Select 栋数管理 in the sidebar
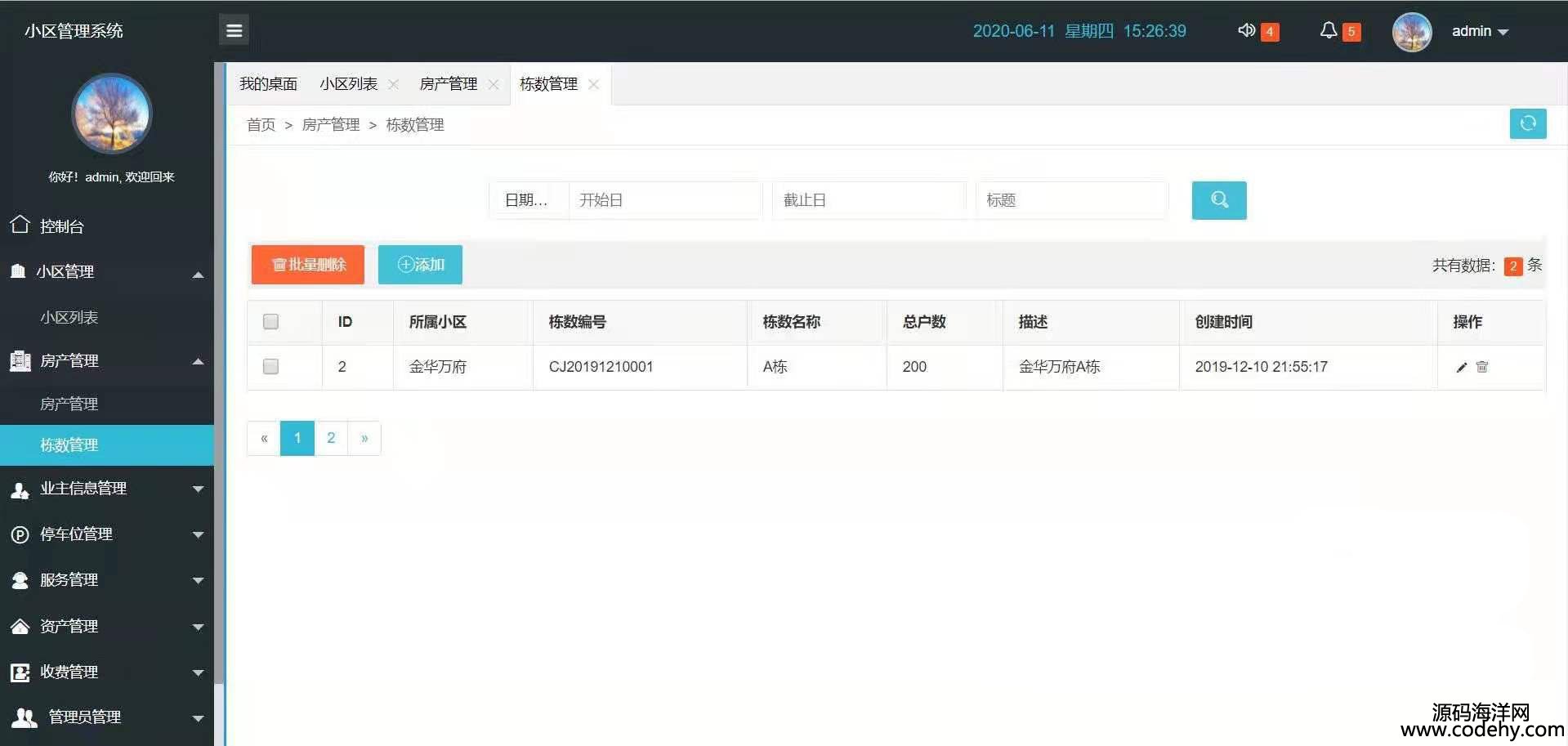This screenshot has height=746, width=1568. (x=107, y=445)
